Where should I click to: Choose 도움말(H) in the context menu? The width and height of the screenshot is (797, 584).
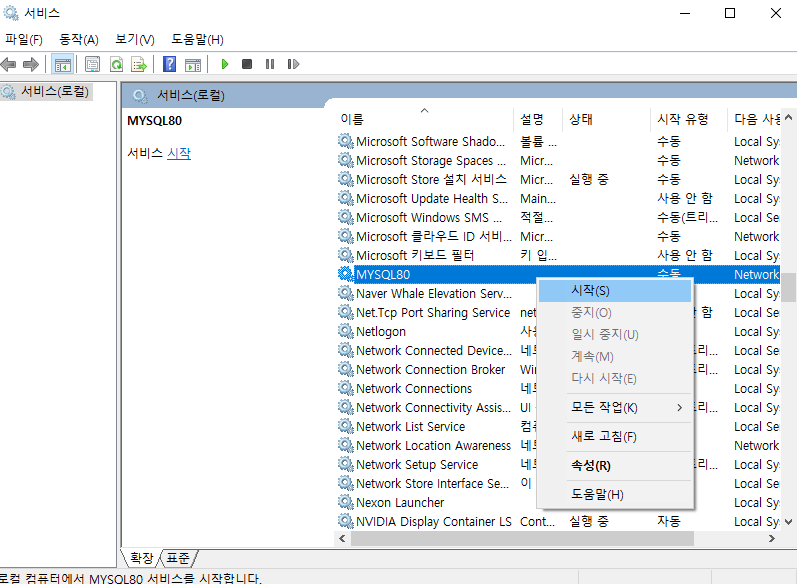(x=615, y=495)
